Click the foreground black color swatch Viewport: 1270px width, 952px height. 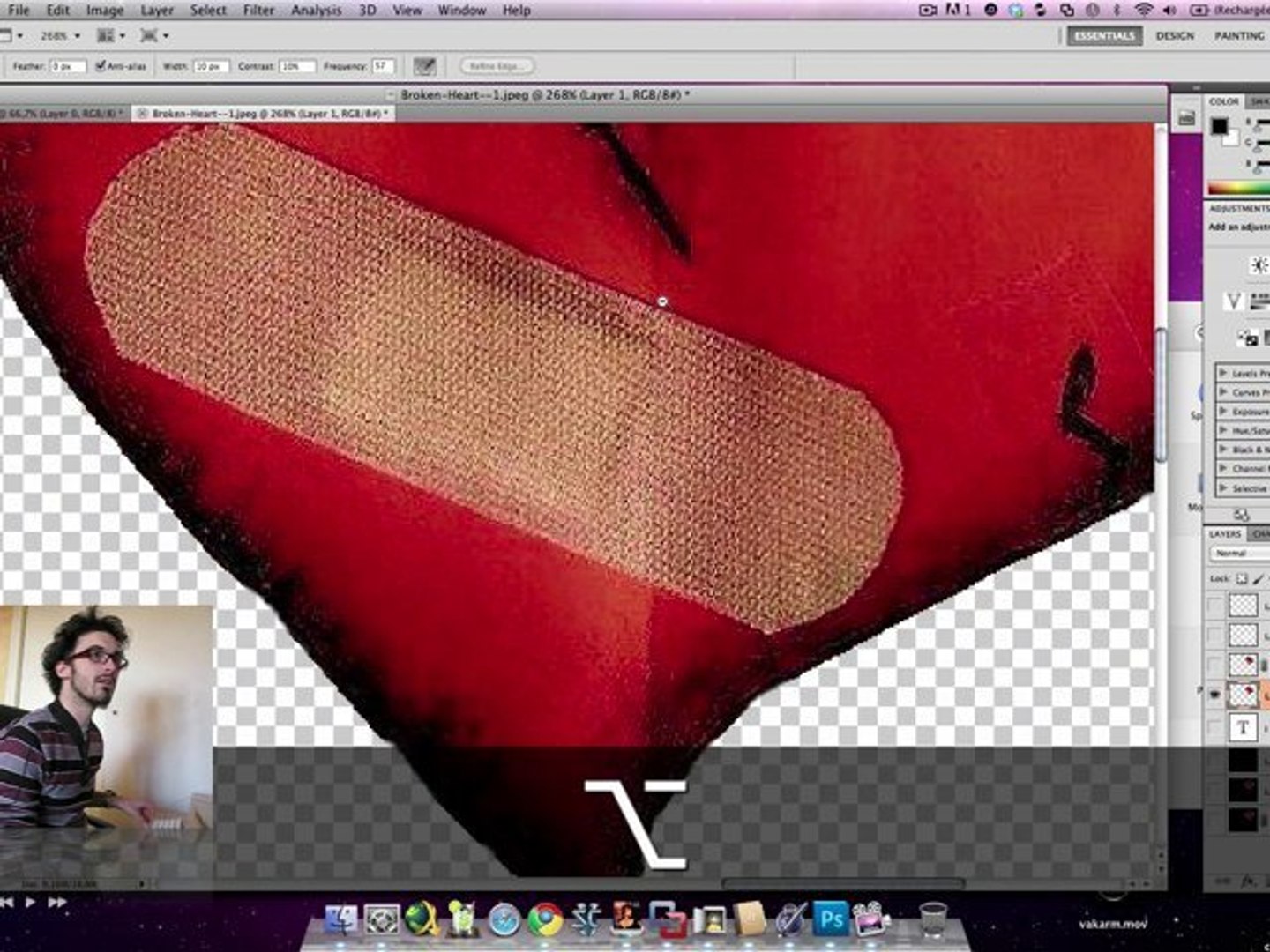1219,126
